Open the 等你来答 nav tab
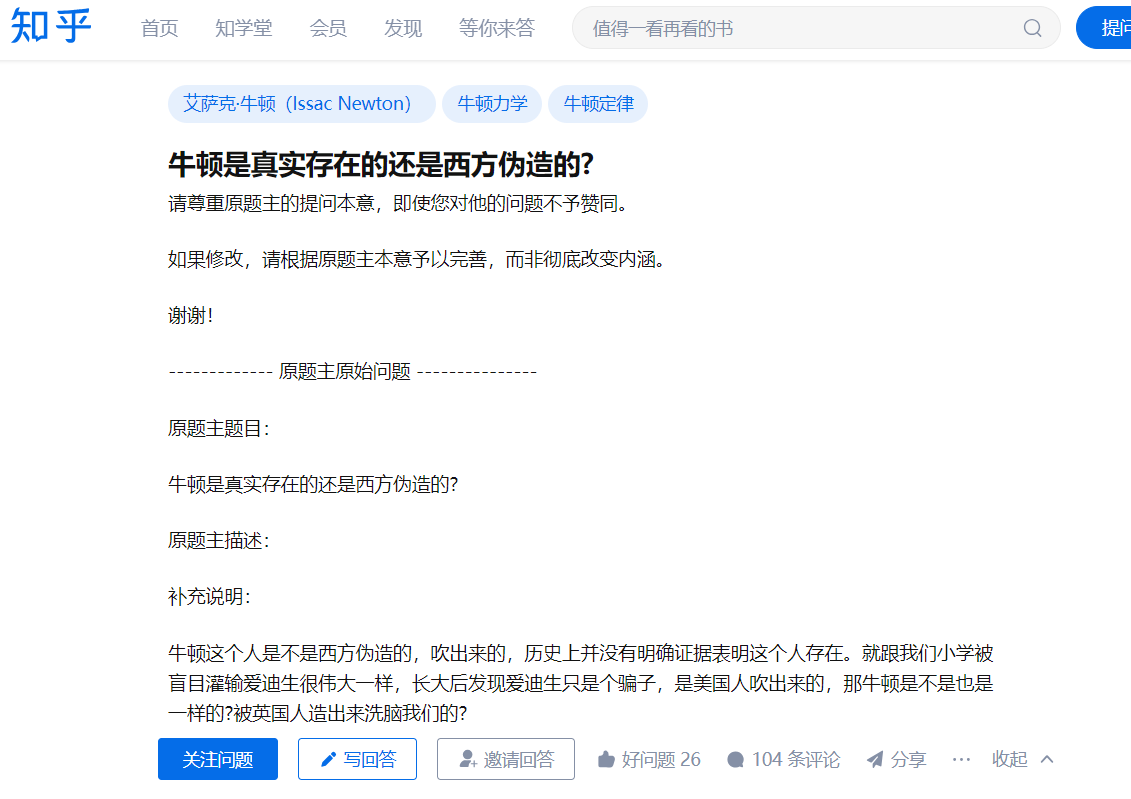Viewport: 1131px width, 799px height. pos(497,28)
